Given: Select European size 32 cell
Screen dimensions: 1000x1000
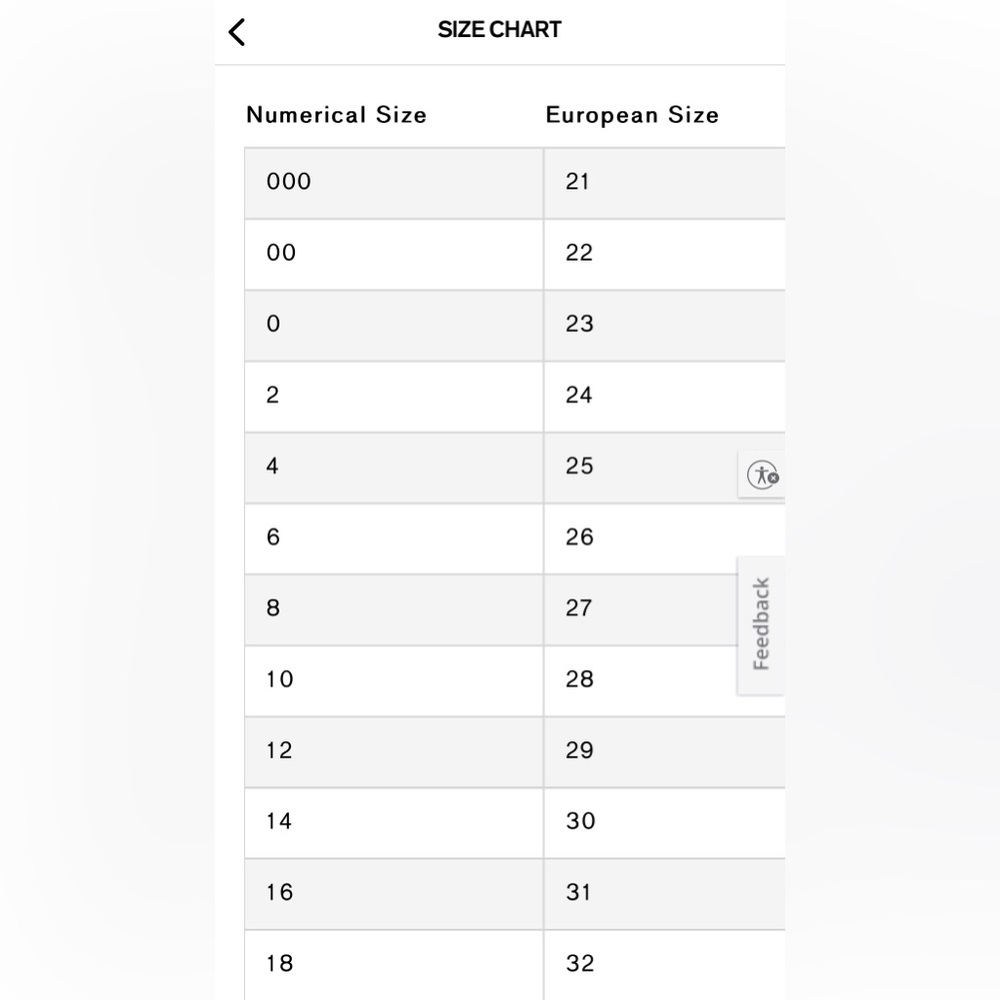Looking at the screenshot, I should (665, 965).
